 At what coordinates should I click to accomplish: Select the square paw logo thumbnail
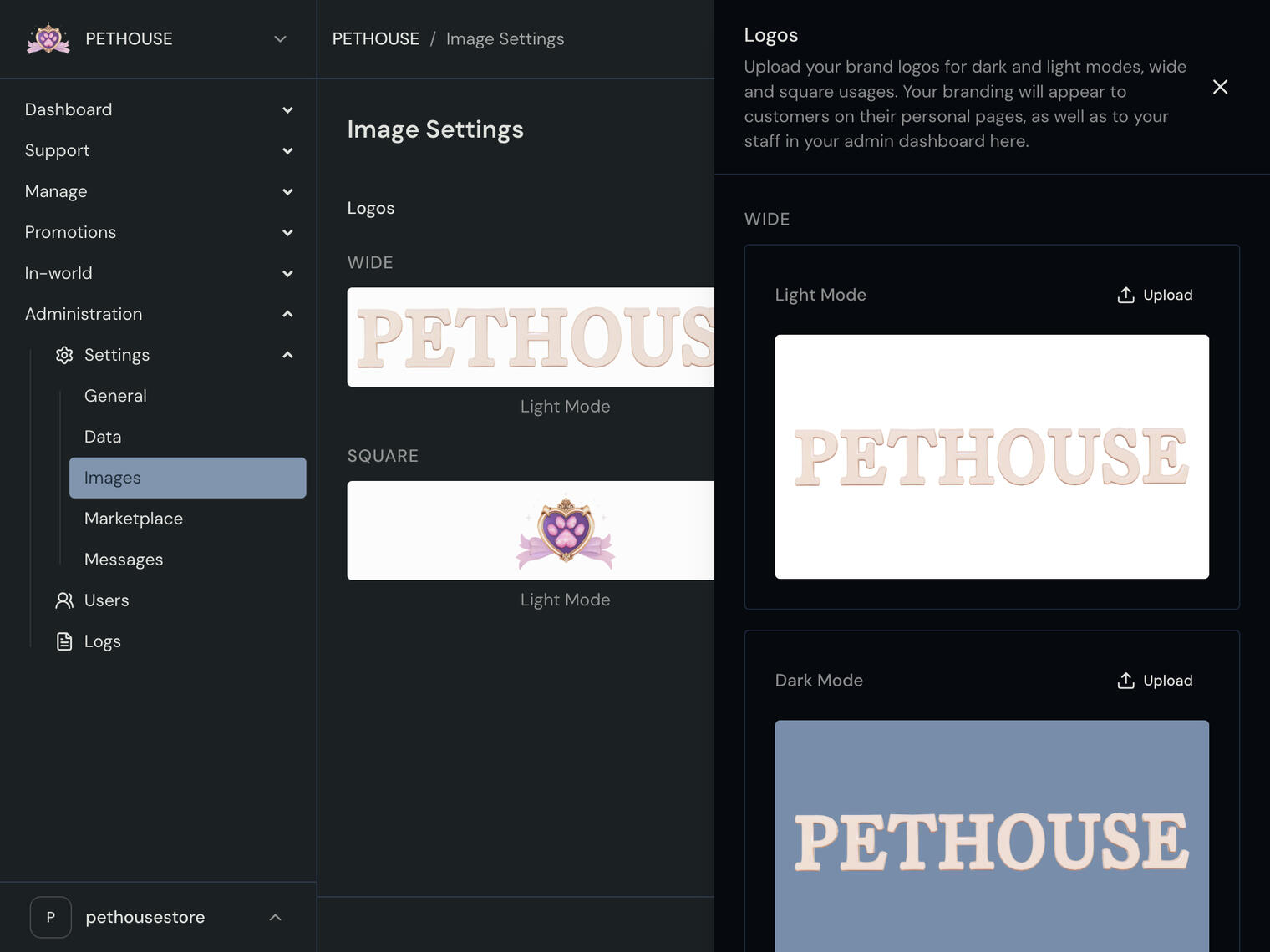[531, 530]
